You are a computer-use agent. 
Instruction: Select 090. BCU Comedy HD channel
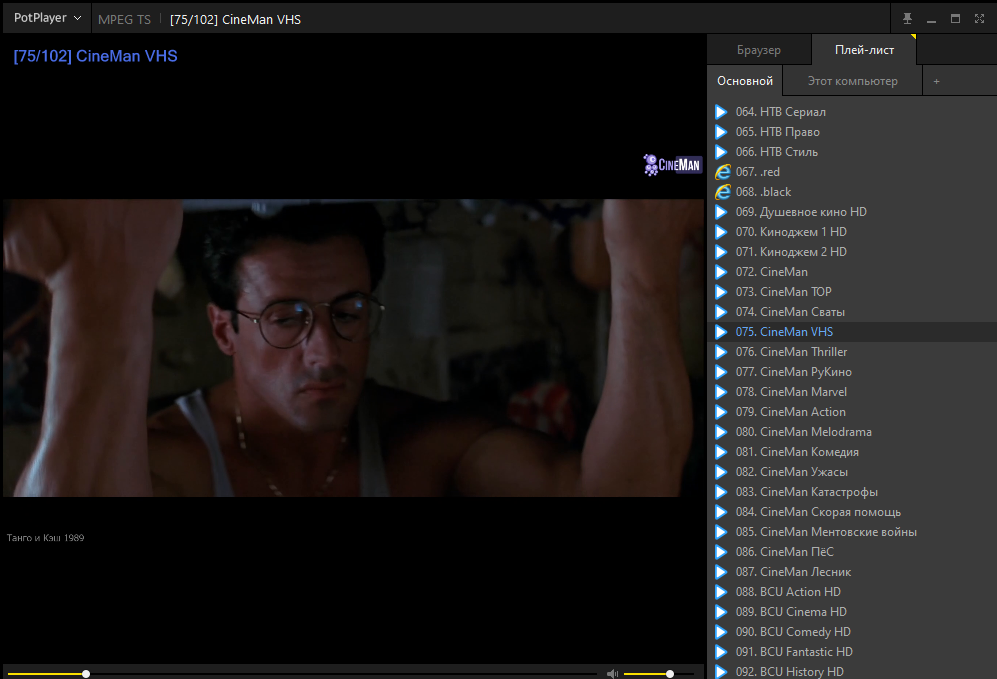pyautogui.click(x=793, y=632)
